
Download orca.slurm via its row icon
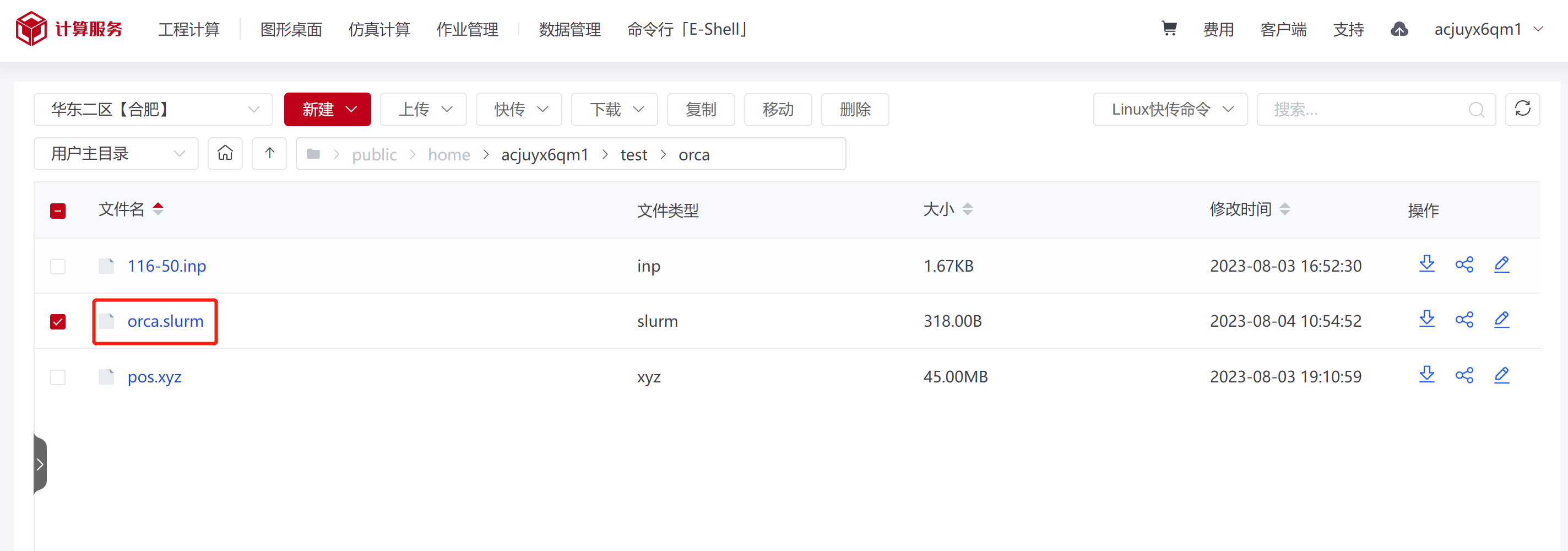point(1427,320)
